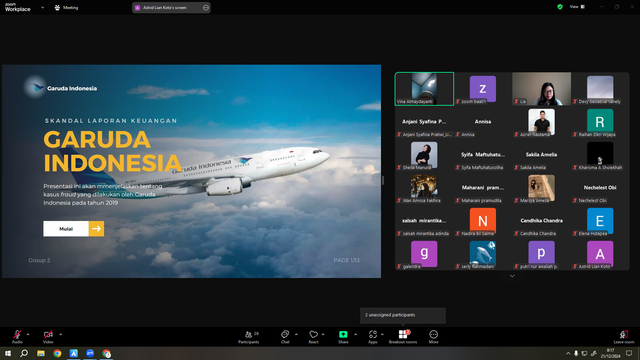Click the taskbar clock and date
This screenshot has width=640, height=360.
click(x=611, y=353)
